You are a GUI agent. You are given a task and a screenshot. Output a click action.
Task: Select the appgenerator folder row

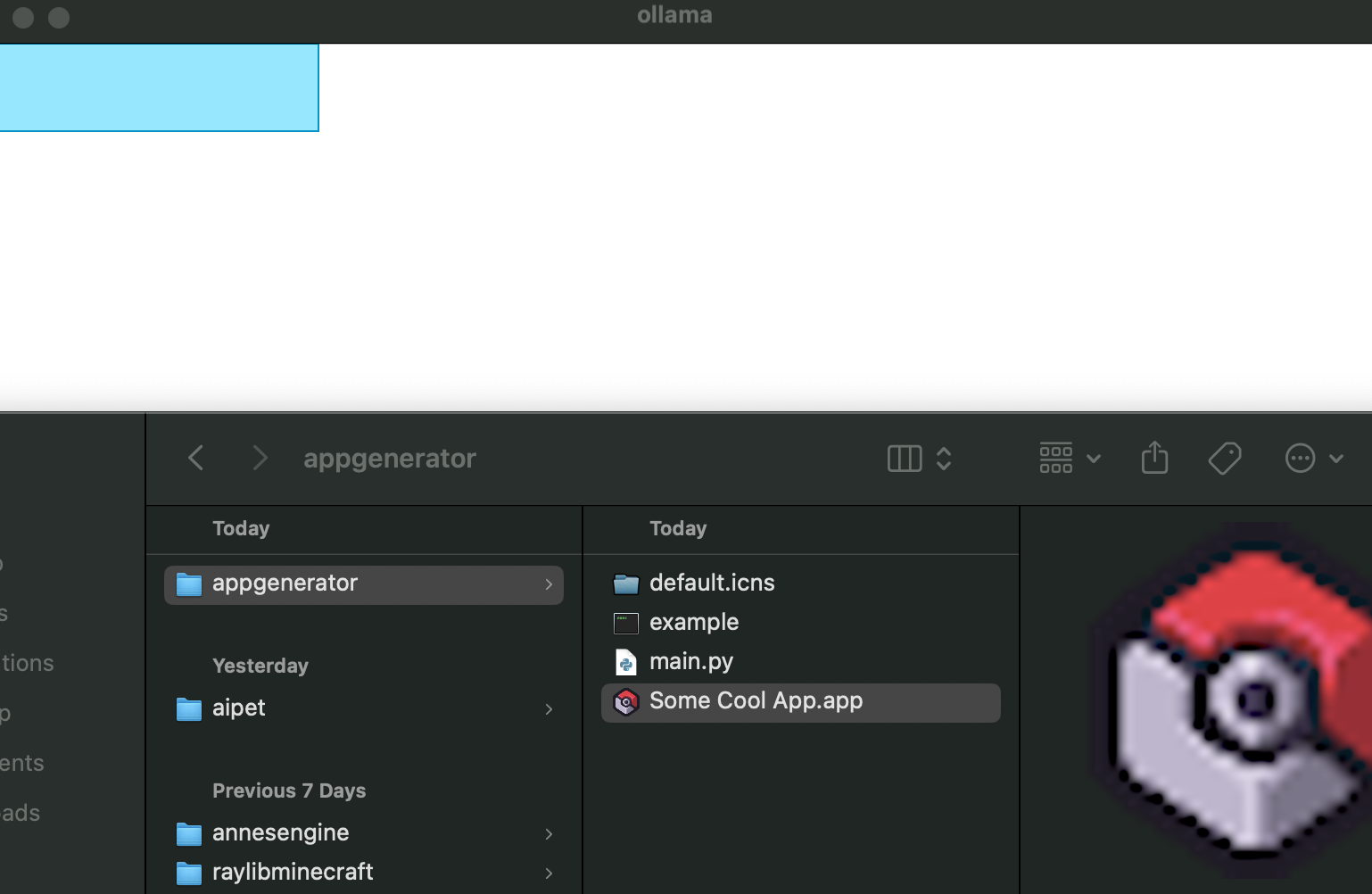coord(364,584)
